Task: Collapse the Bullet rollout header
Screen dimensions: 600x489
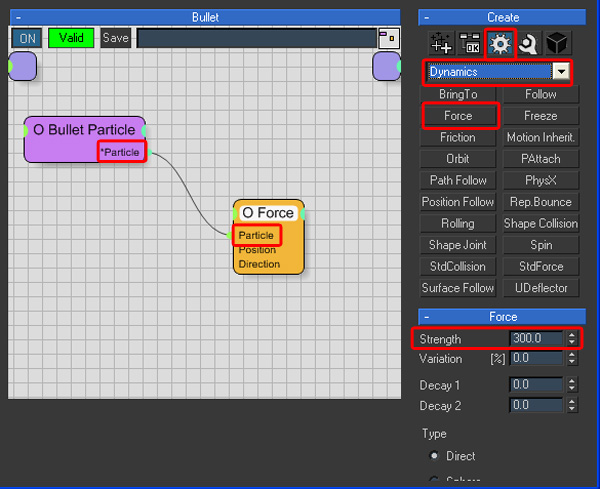Action: (205, 17)
